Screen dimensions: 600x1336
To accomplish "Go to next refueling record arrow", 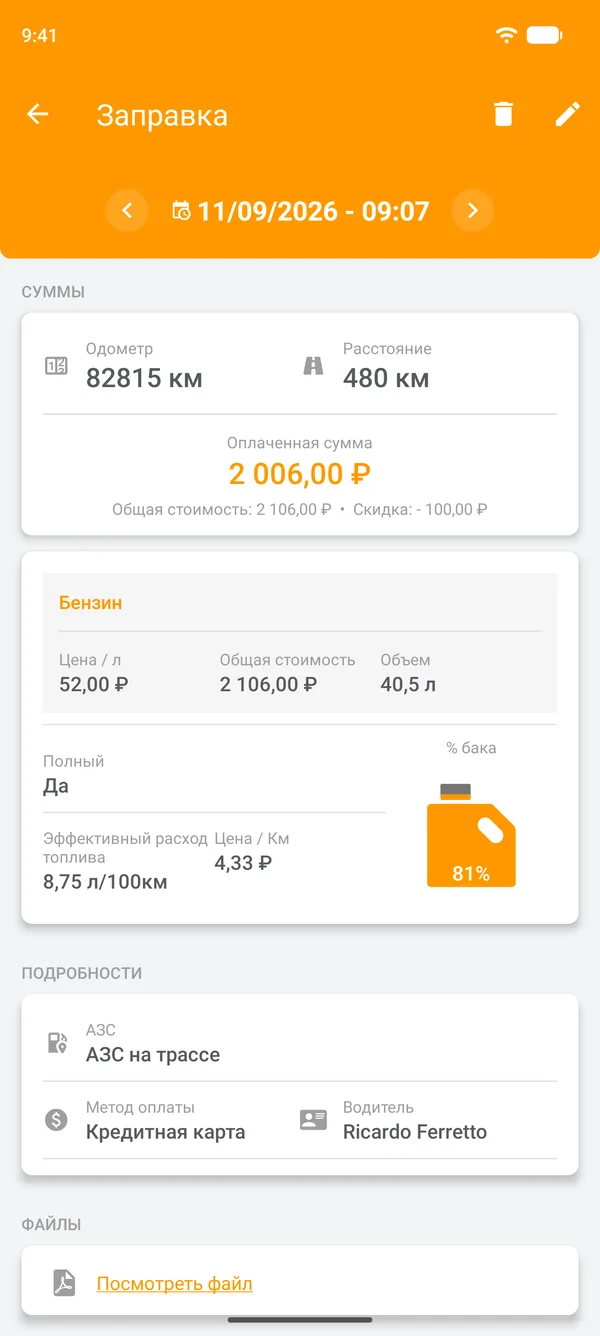I will coord(473,211).
